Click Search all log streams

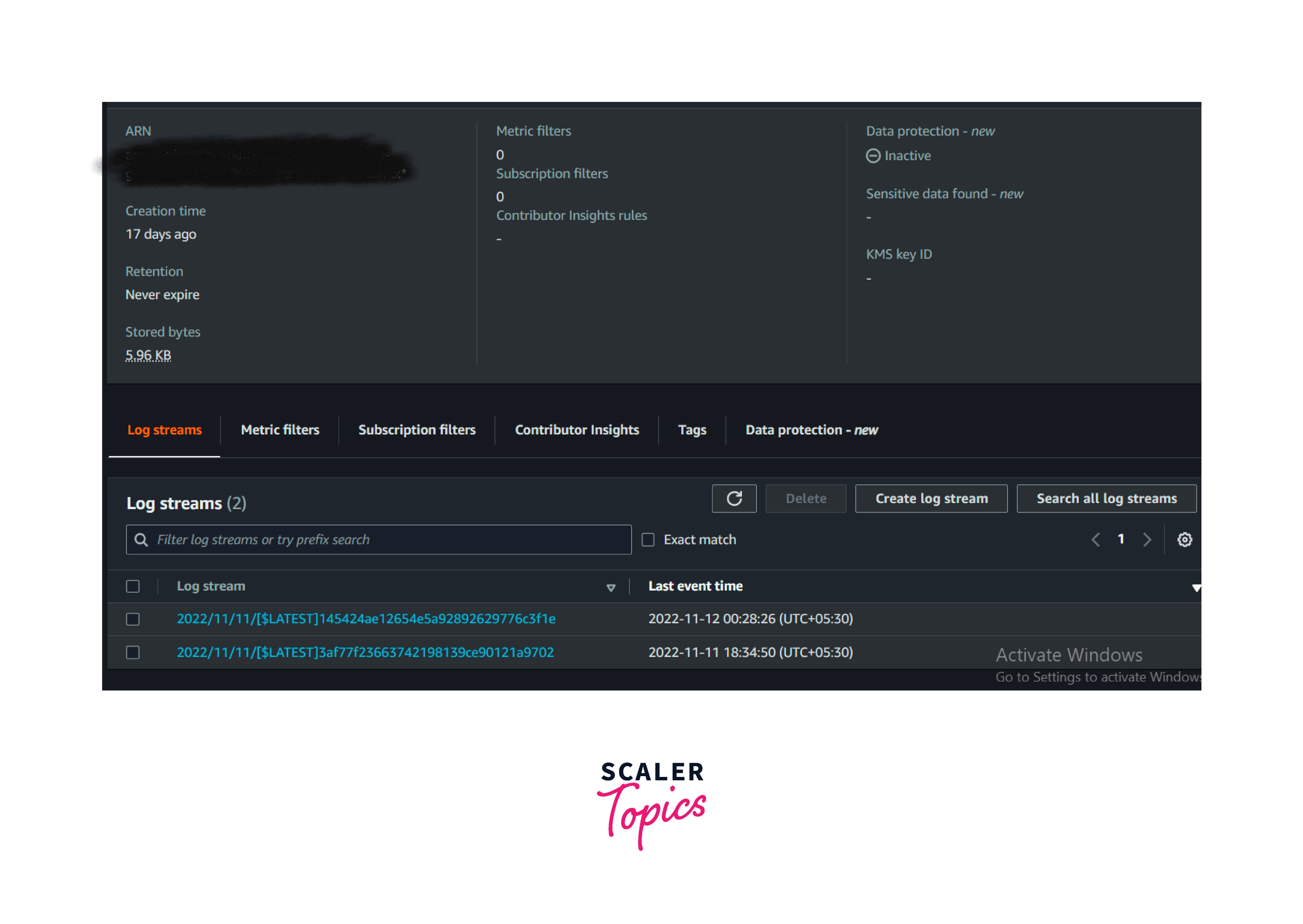click(1106, 498)
